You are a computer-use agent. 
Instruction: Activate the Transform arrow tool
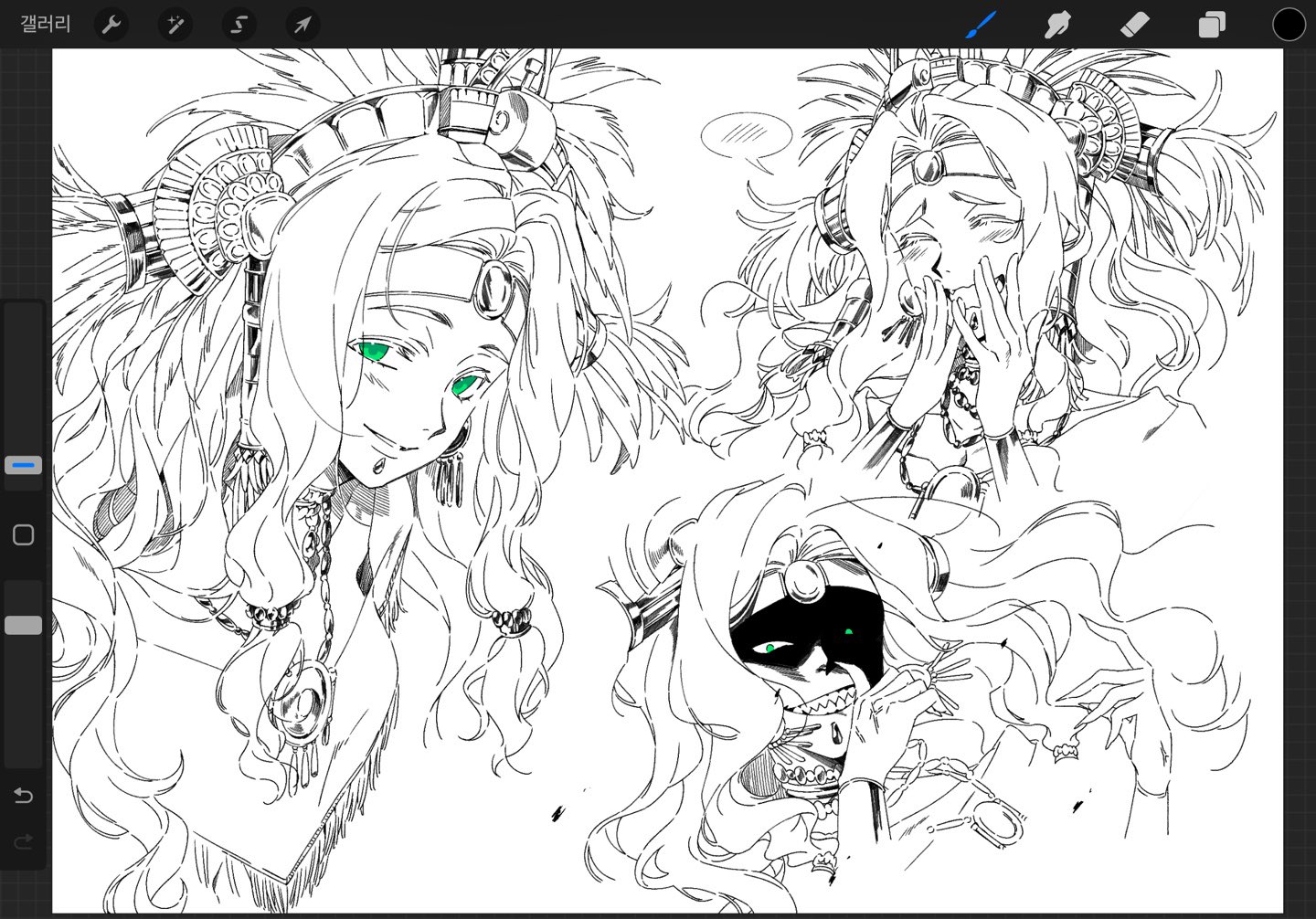(302, 25)
